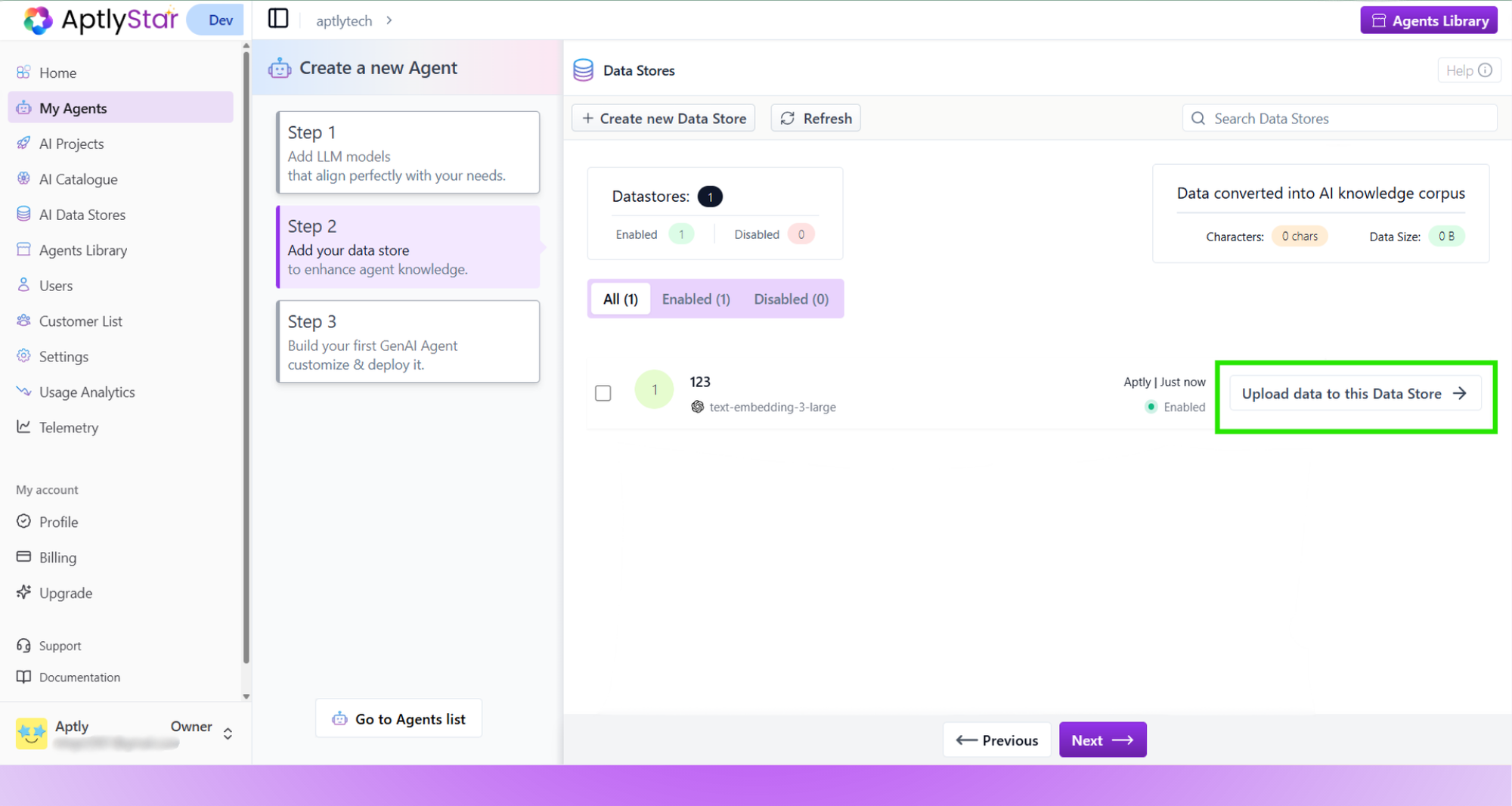This screenshot has height=806, width=1512.
Task: Click the text-embedding-3-large model label
Action: [x=773, y=407]
